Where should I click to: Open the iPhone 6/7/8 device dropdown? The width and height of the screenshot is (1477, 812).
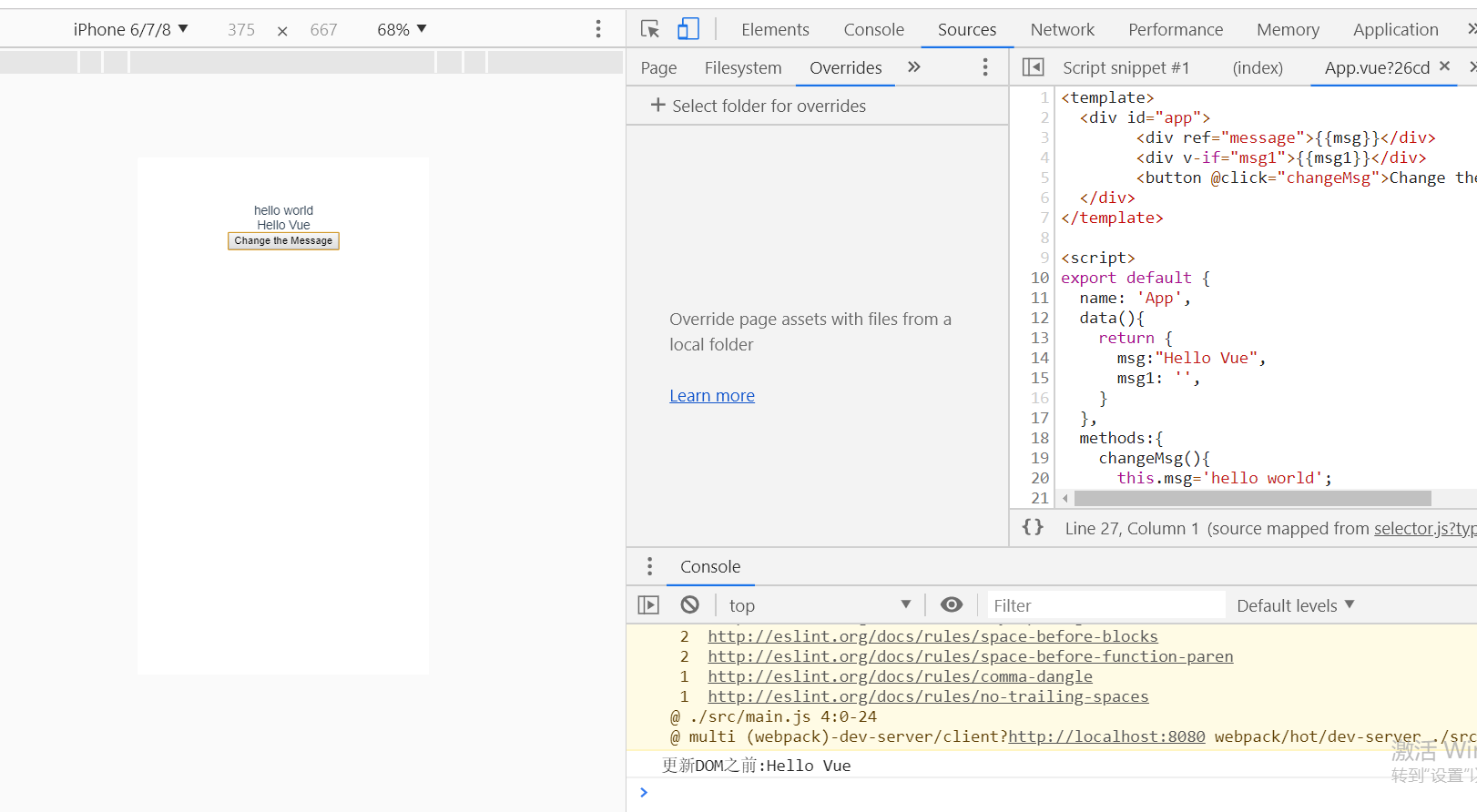tap(131, 29)
